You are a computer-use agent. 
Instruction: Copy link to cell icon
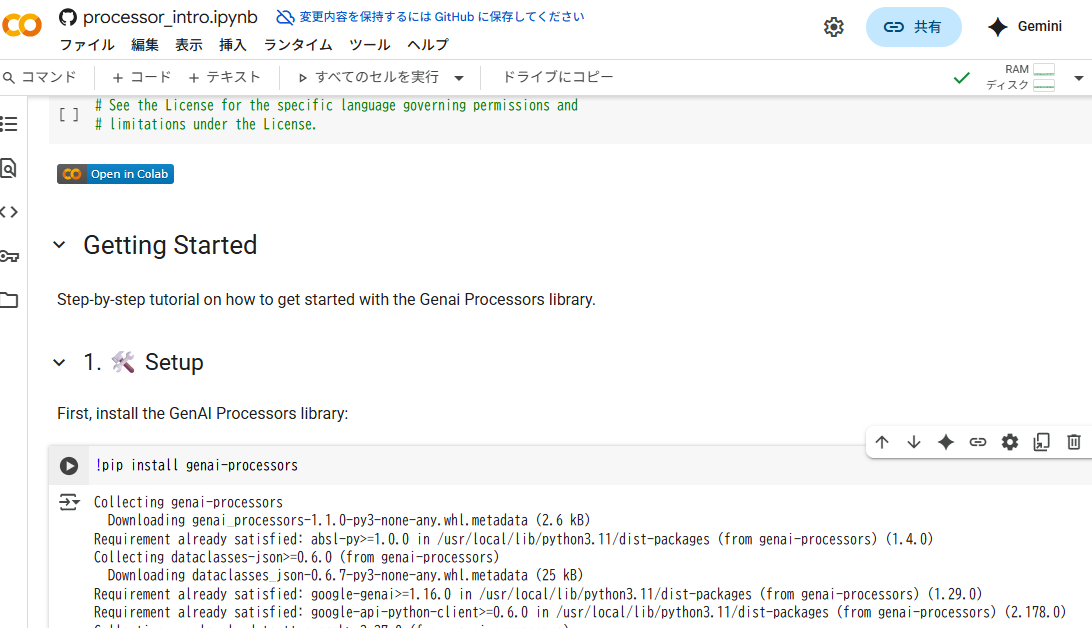(977, 442)
